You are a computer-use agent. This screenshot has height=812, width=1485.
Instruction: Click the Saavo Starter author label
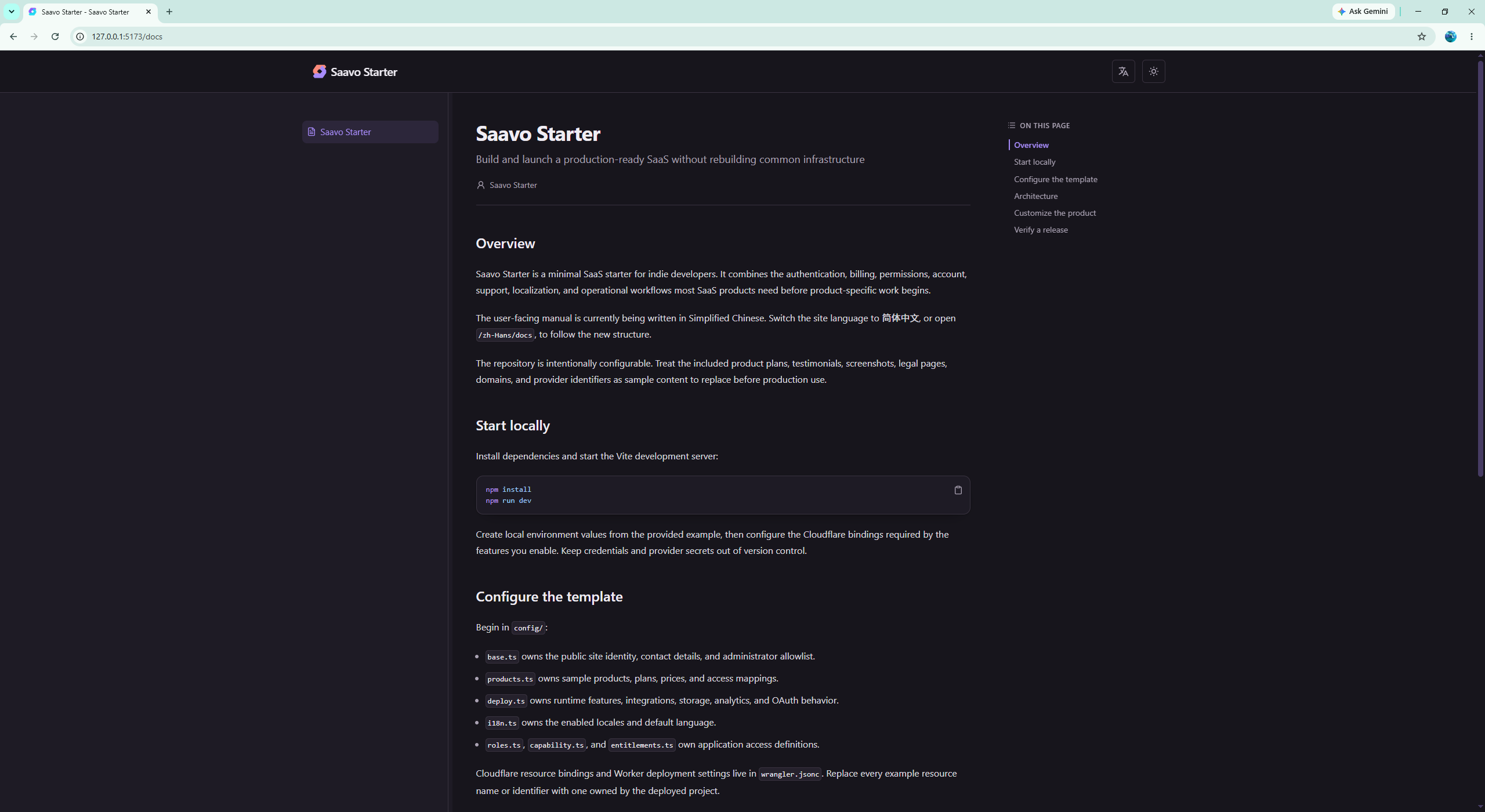(513, 185)
